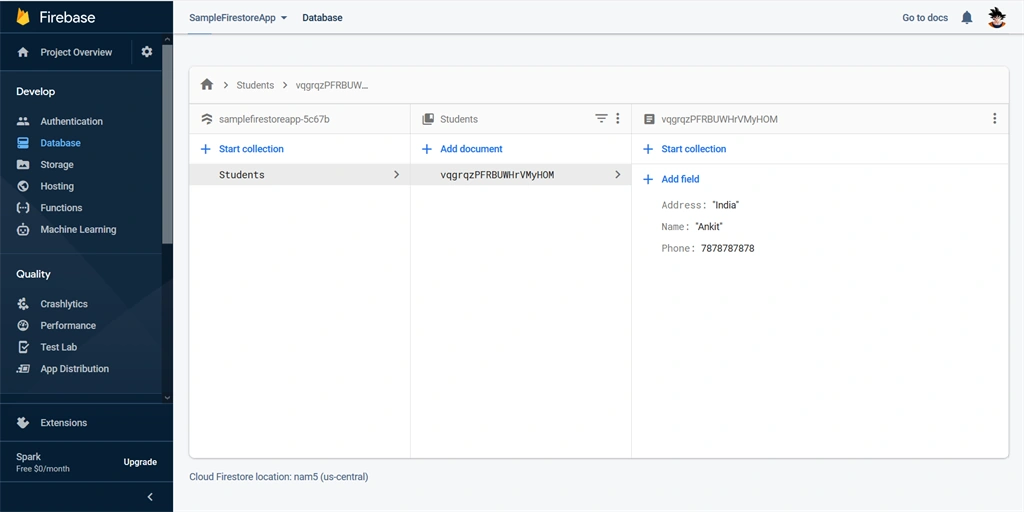Viewport: 1024px width, 512px height.
Task: Open Students collection three-dot menu
Action: [618, 118]
